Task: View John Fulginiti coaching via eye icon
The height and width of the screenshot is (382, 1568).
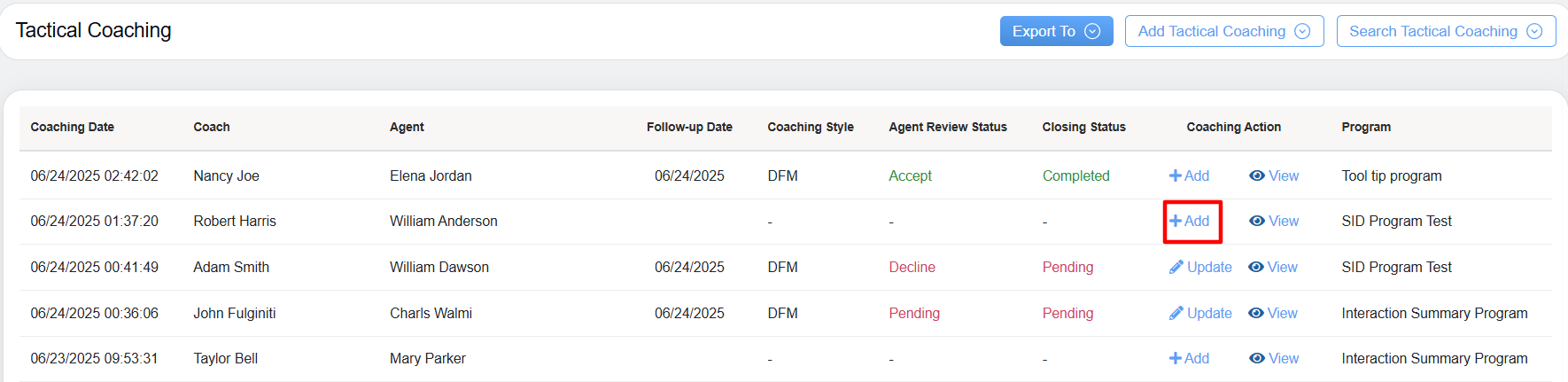Action: (x=1273, y=313)
